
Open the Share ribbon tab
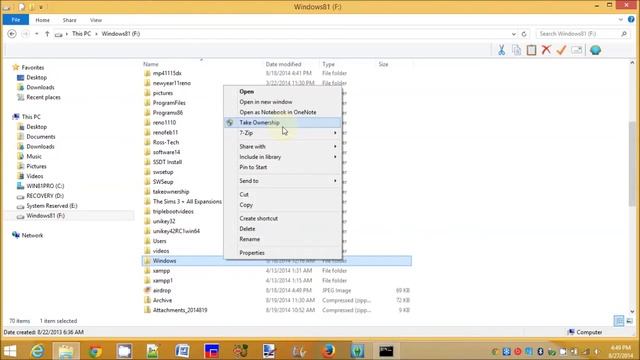(x=69, y=20)
